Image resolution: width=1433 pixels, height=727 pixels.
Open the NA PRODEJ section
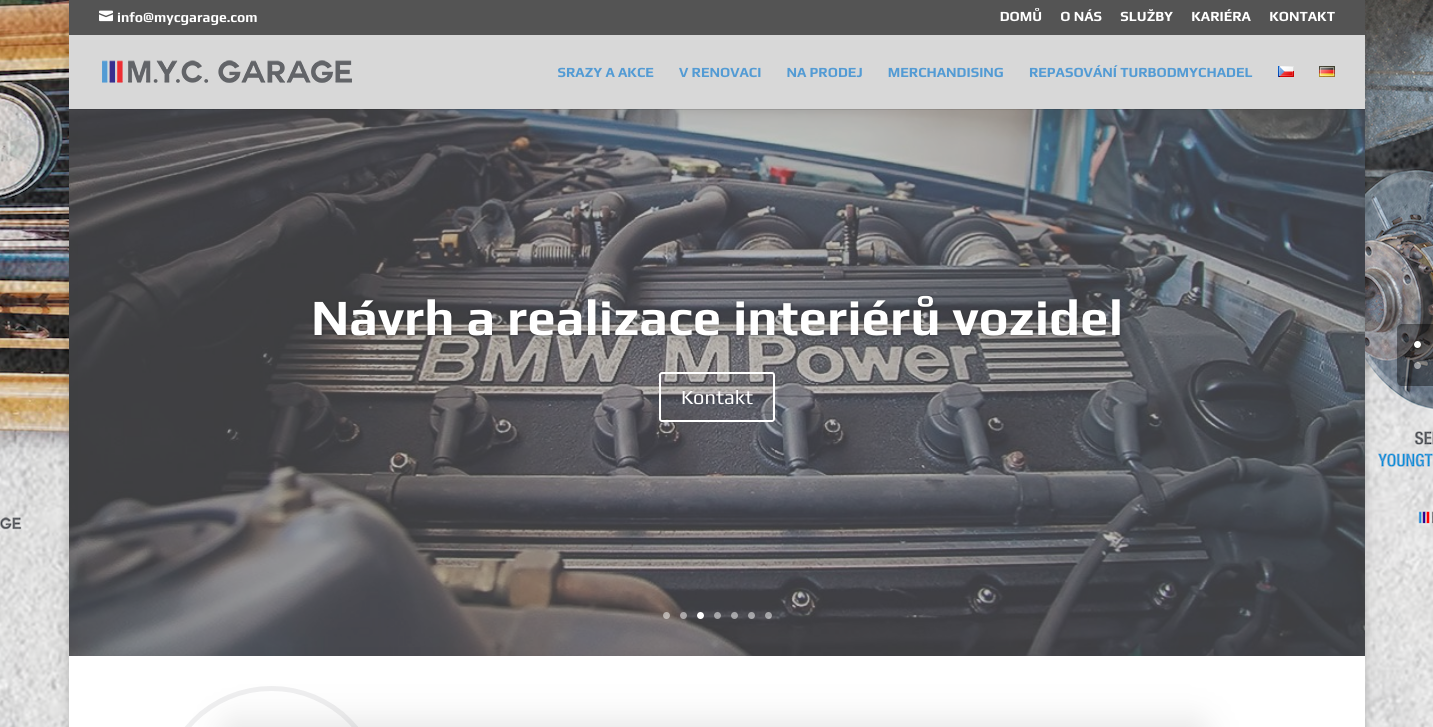[x=824, y=72]
